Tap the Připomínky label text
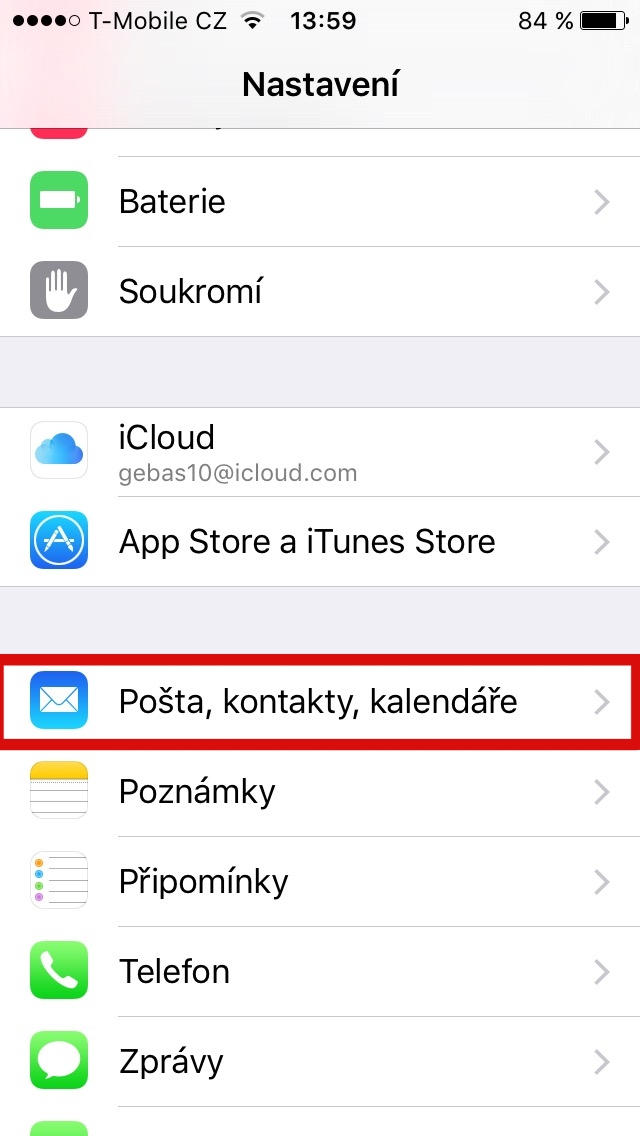This screenshot has width=640, height=1136. click(x=203, y=882)
